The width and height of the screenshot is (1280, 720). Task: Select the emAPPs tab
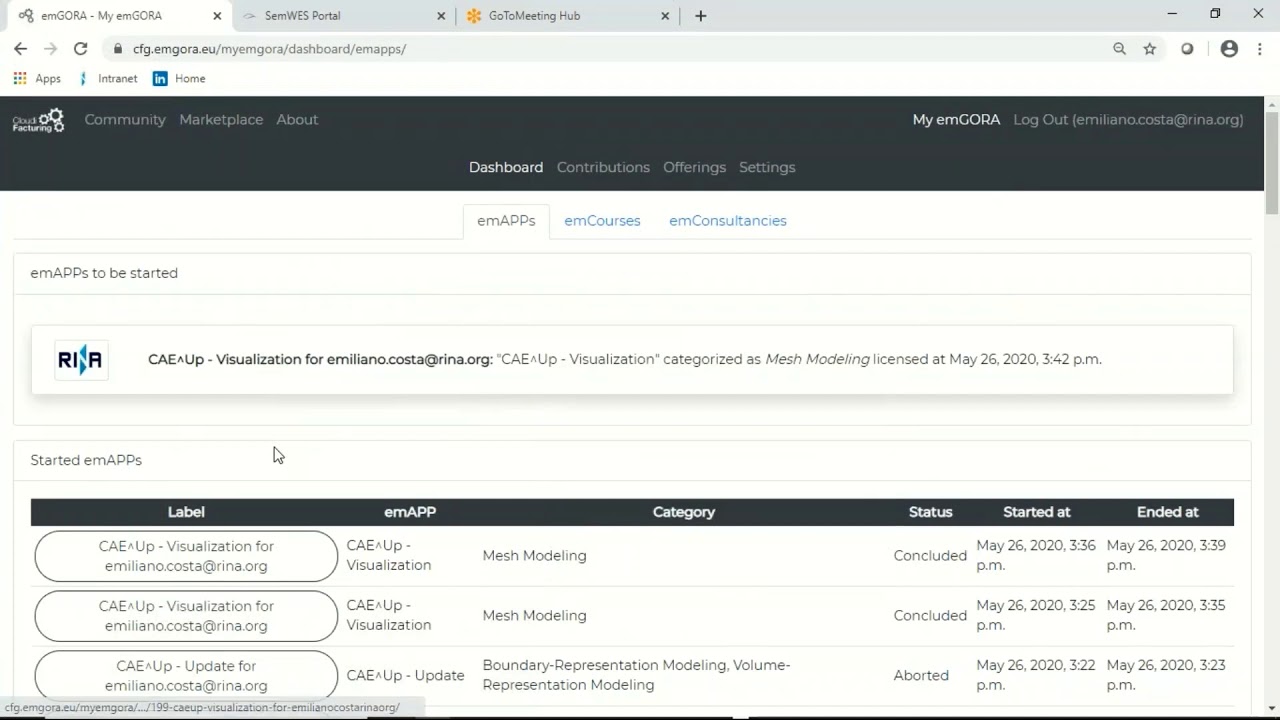(506, 221)
